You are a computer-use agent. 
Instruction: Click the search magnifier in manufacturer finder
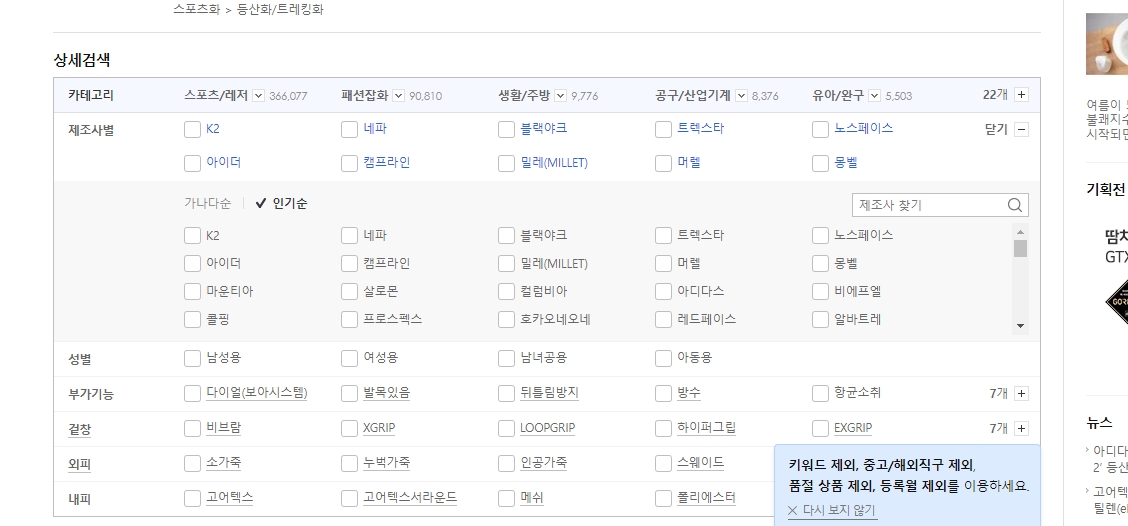pyautogui.click(x=1014, y=205)
